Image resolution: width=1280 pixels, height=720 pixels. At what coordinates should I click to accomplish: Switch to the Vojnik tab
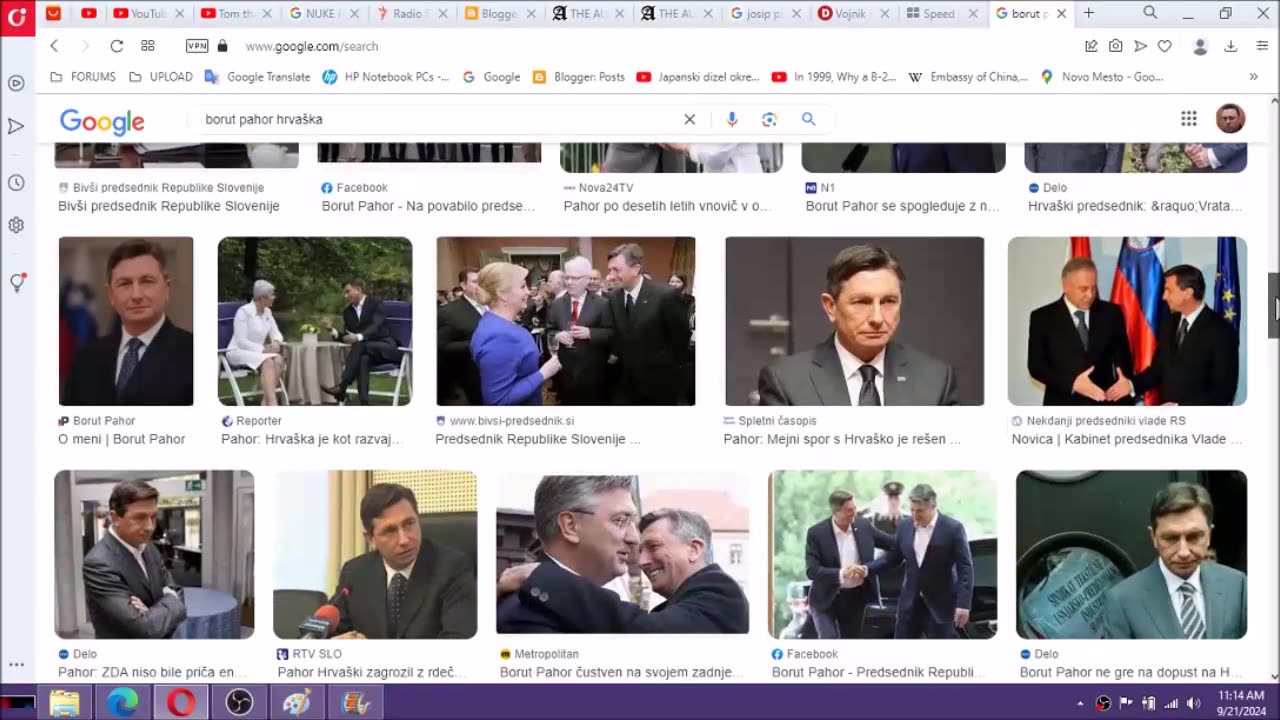(853, 14)
